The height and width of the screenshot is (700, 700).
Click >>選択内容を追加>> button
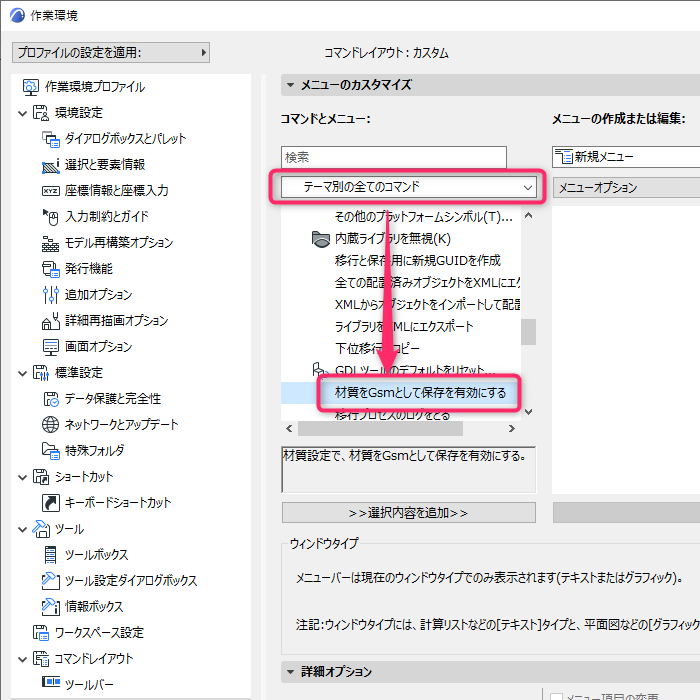[408, 512]
